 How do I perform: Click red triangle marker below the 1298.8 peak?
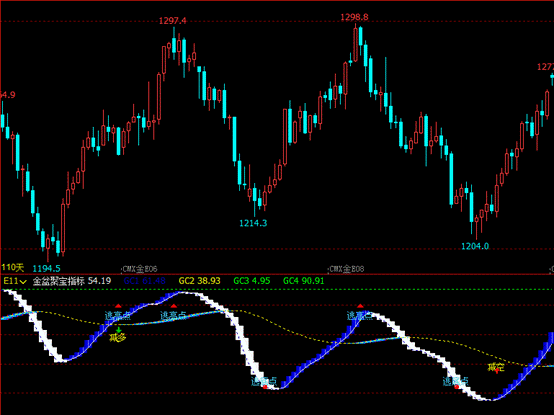pos(360,306)
